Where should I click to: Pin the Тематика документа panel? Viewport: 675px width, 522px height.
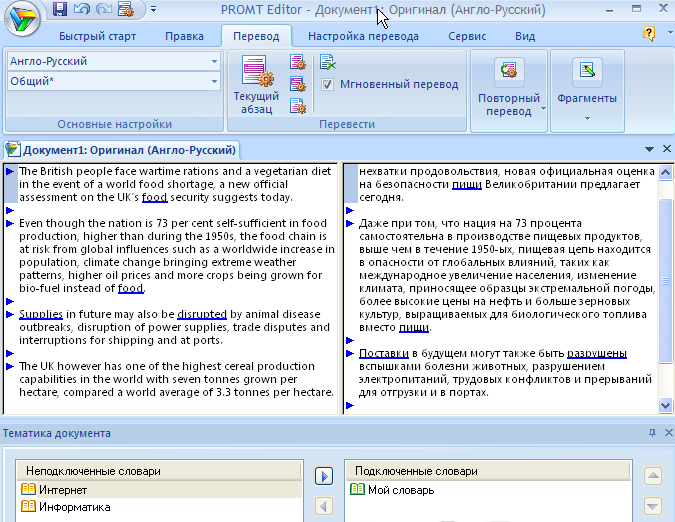(652, 432)
